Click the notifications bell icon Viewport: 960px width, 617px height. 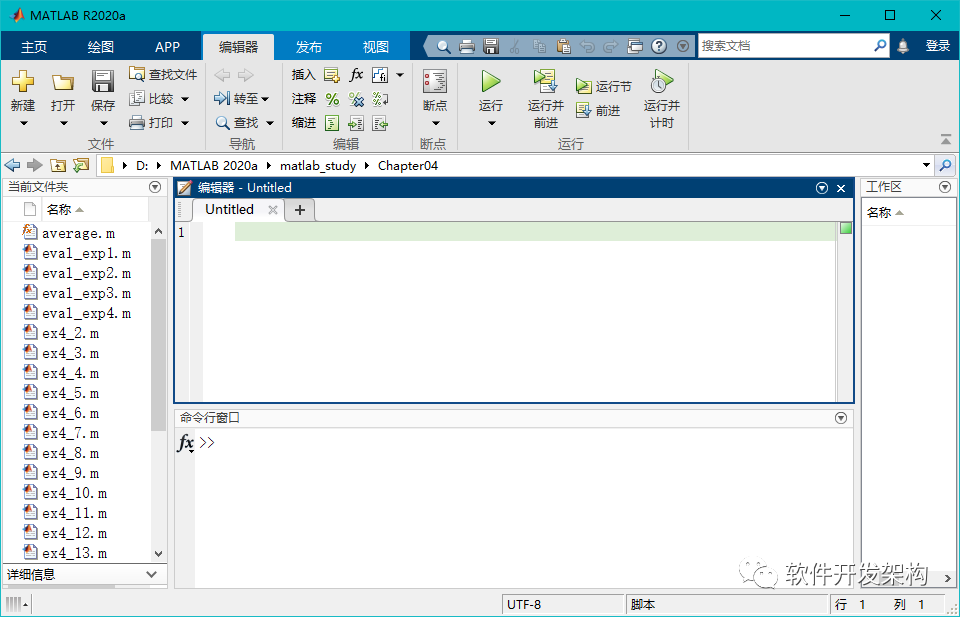[x=902, y=46]
